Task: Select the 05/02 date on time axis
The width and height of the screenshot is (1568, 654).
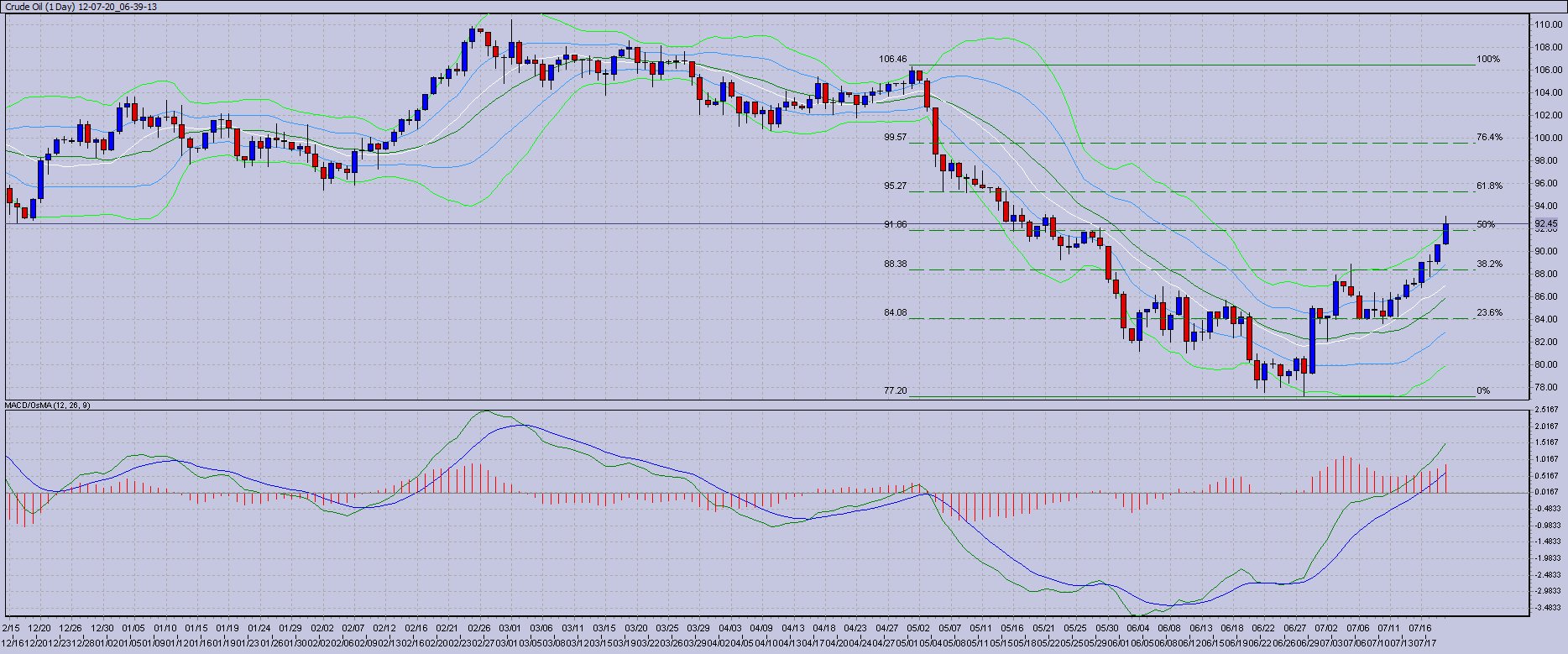Action: (x=918, y=628)
